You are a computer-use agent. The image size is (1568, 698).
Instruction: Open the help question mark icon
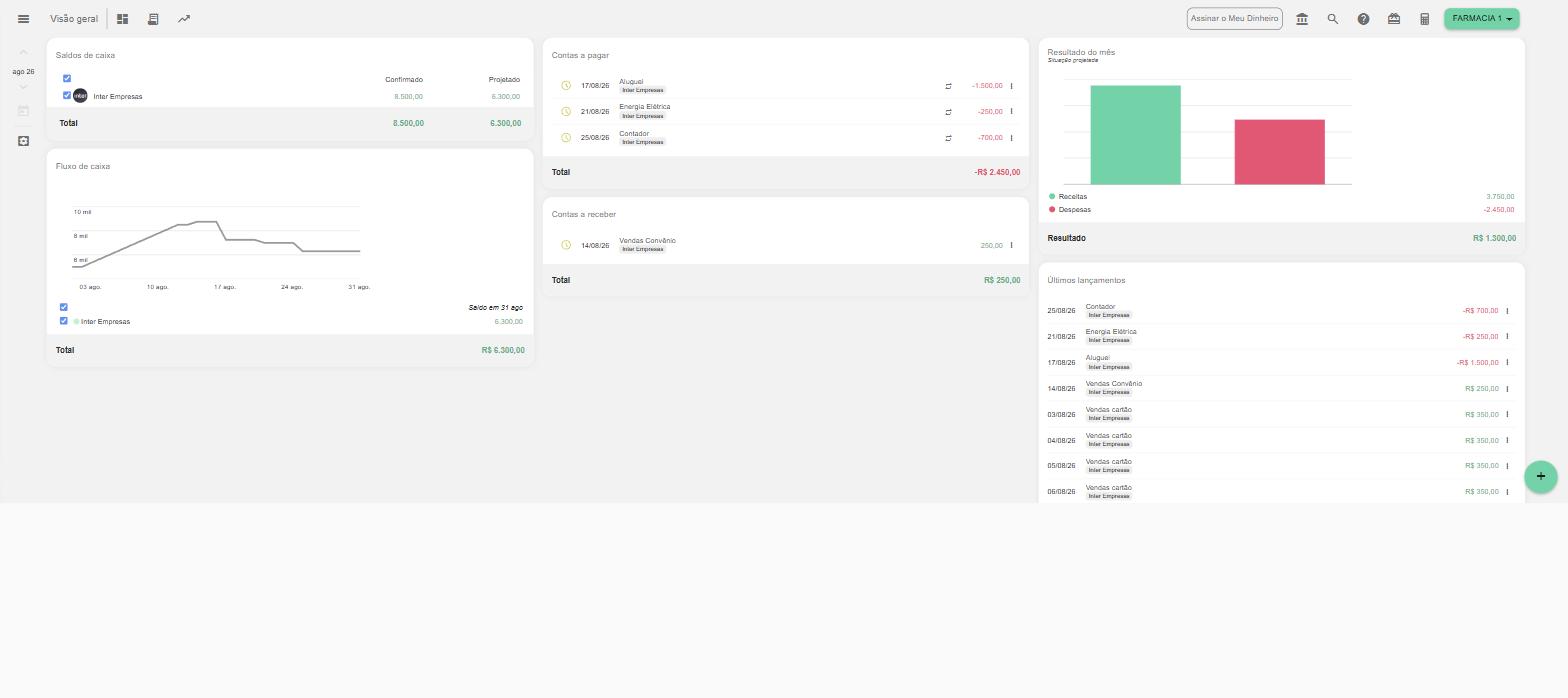1363,19
